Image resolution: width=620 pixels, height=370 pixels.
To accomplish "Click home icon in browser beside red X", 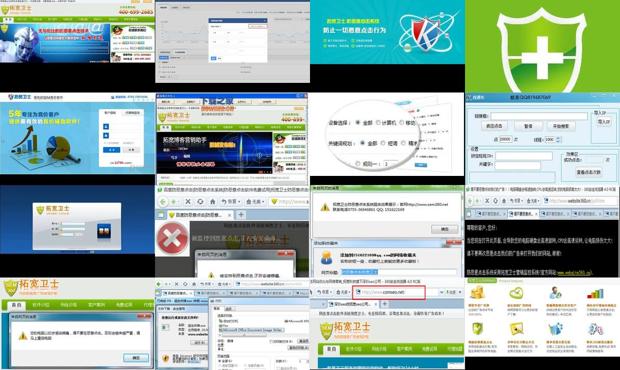I will (212, 202).
